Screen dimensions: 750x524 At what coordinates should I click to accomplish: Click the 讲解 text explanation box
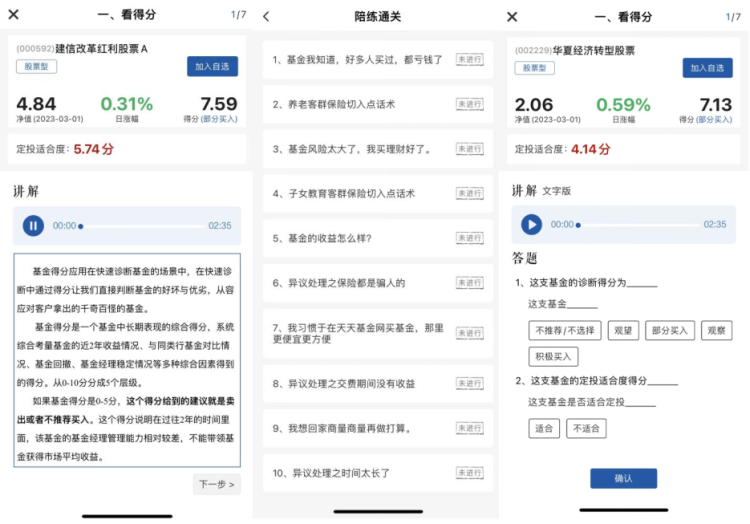click(127, 360)
